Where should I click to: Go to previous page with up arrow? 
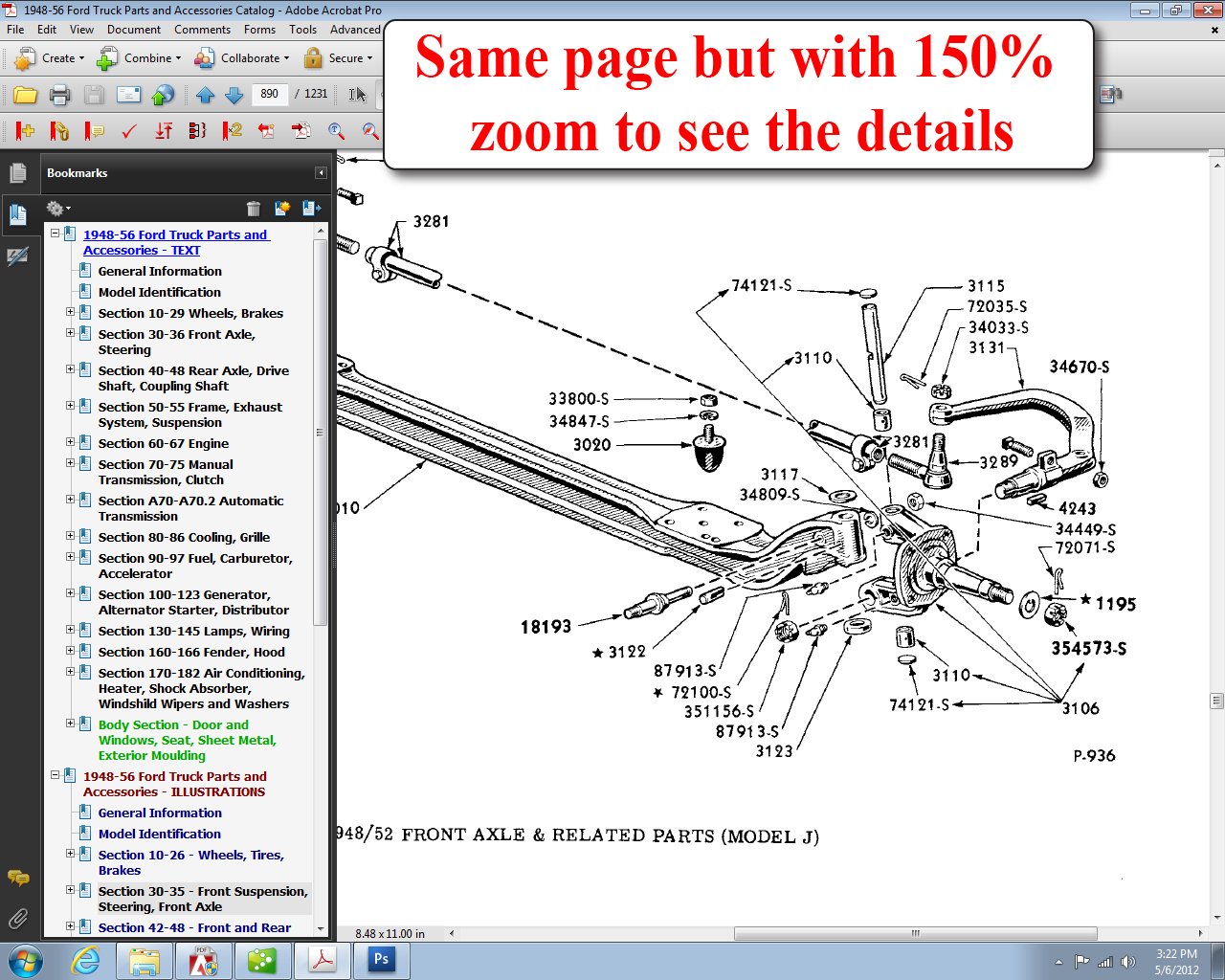[205, 95]
